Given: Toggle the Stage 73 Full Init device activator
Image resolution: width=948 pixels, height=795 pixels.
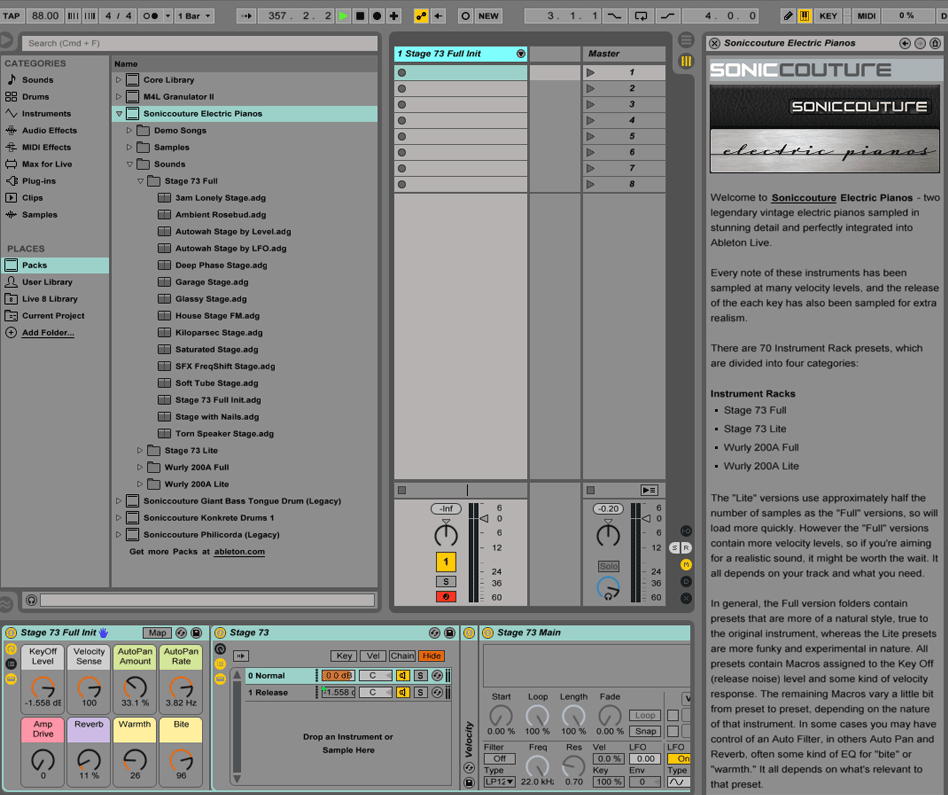Looking at the screenshot, I should pyautogui.click(x=11, y=632).
